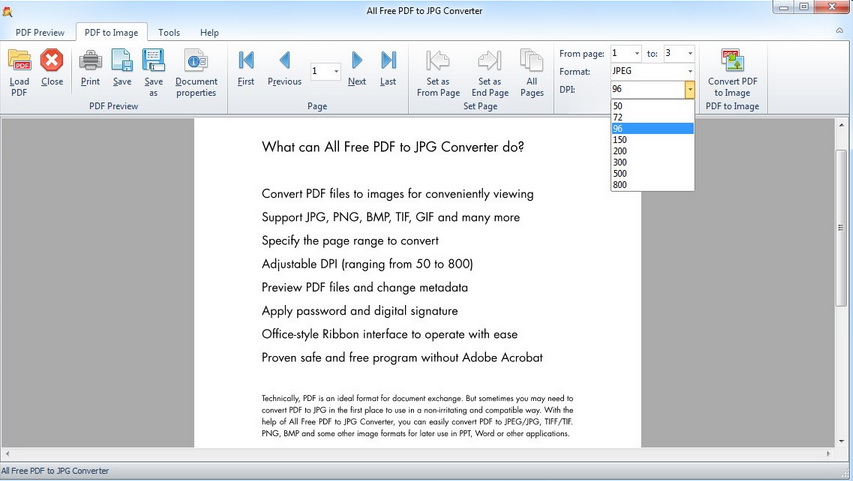Open the Tools tab
This screenshot has height=481, width=853.
click(x=169, y=33)
